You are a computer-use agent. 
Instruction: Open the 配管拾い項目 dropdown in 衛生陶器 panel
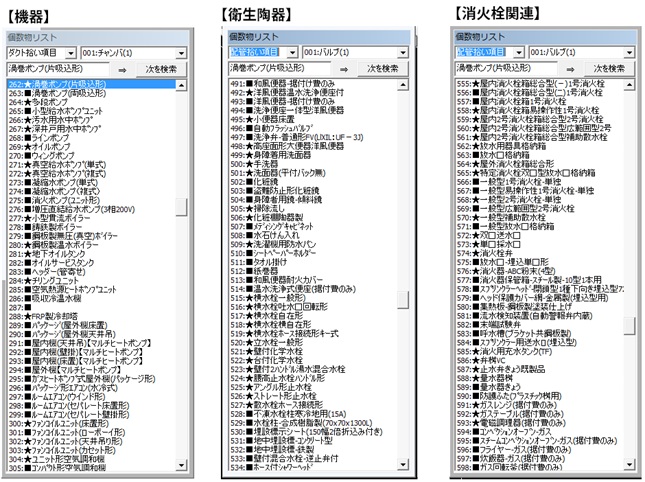pos(292,53)
